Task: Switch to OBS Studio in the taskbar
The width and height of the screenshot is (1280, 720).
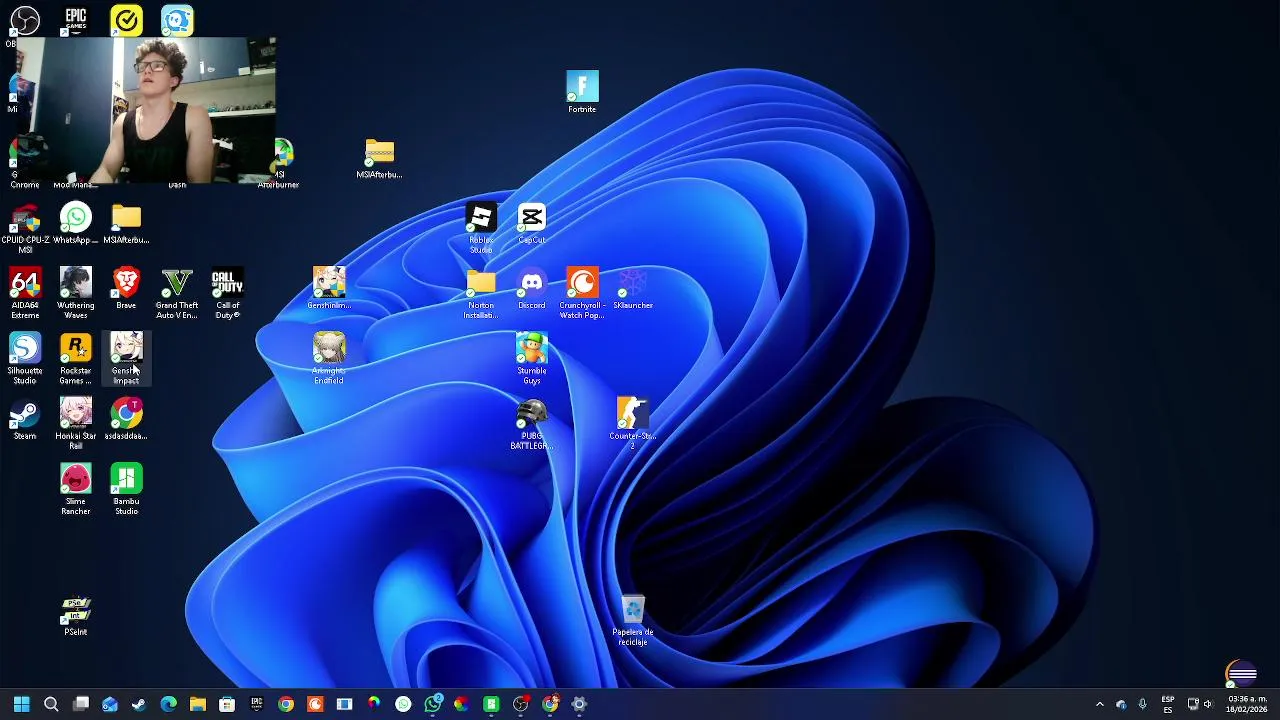Action: tap(521, 704)
